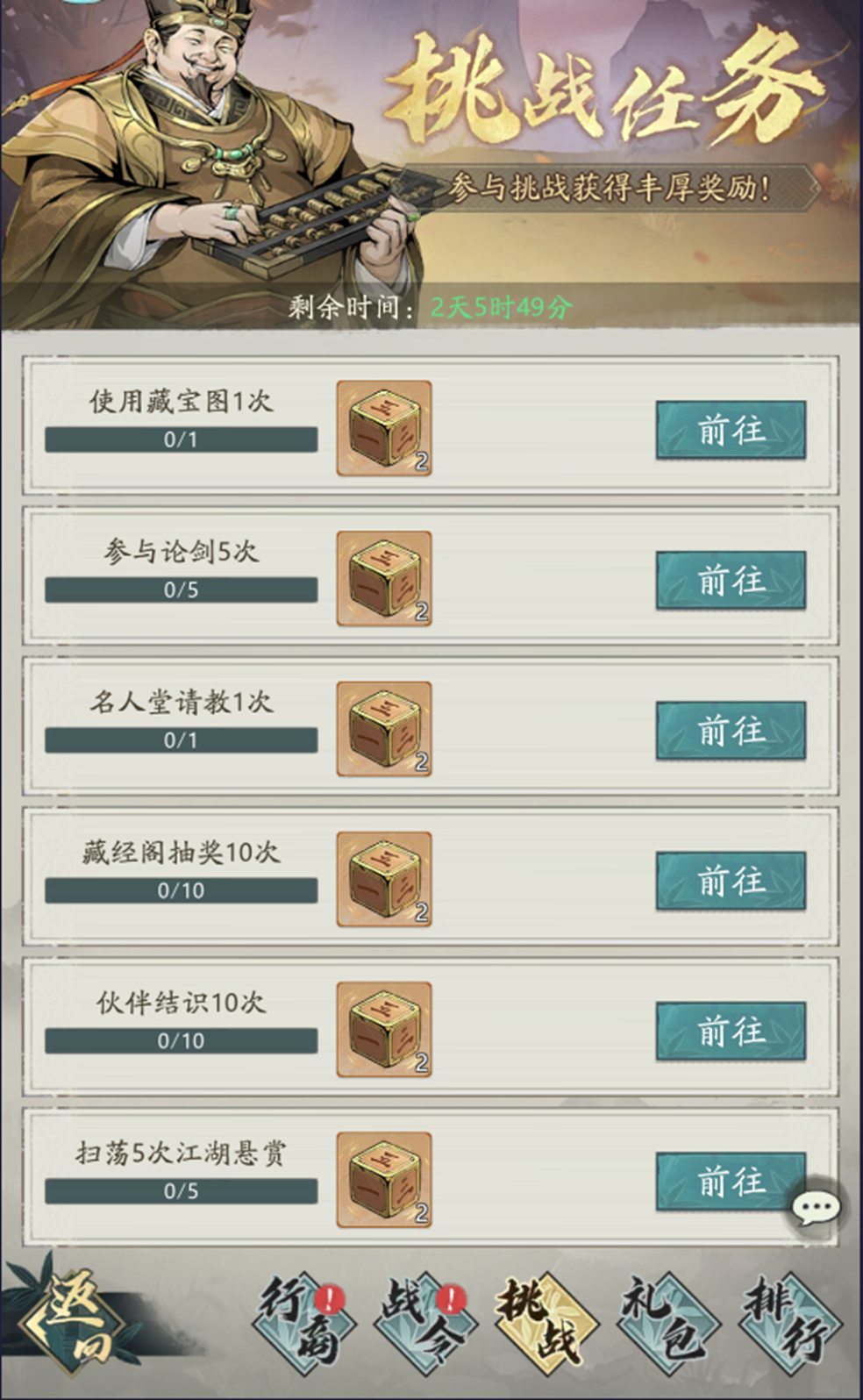
Task: Tap dice reward icon for 扫荡5次江湖悬赏
Action: tap(384, 1180)
